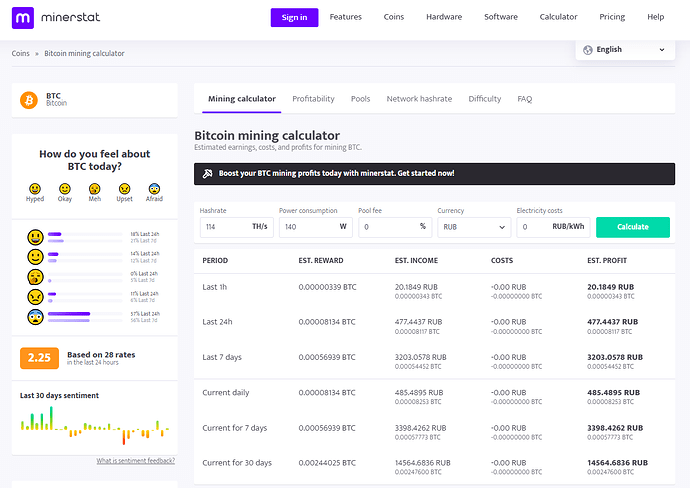This screenshot has width=690, height=488.
Task: Open 'What is sentiment feedback?' link
Action: coord(136,461)
